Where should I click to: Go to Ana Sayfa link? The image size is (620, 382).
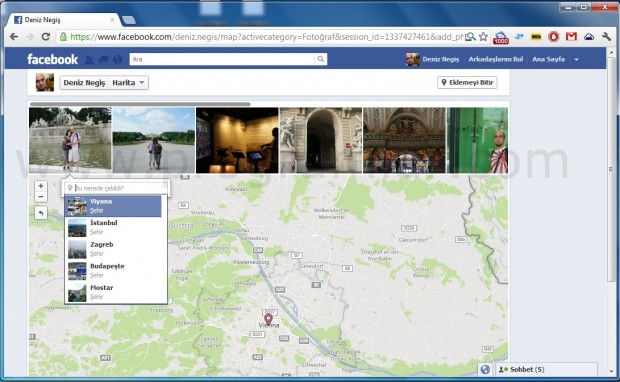tap(548, 59)
